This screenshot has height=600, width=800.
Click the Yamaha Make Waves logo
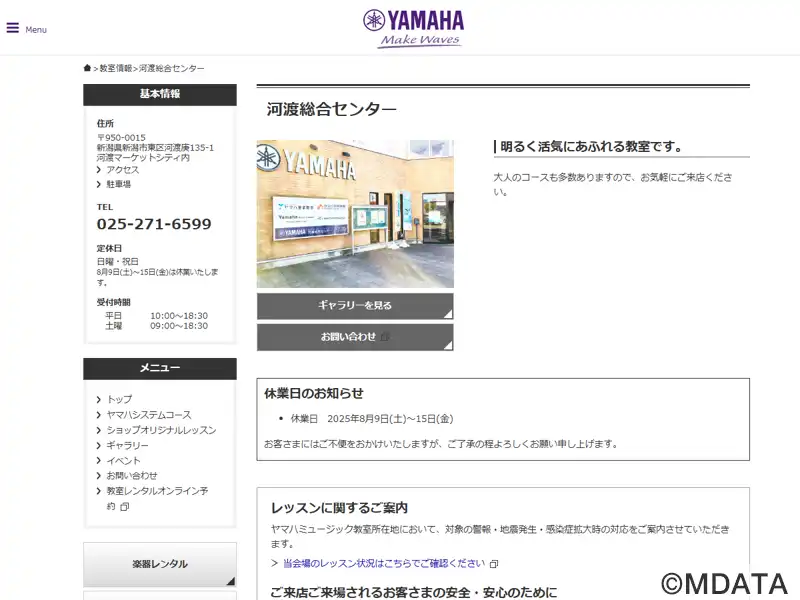[x=413, y=29]
